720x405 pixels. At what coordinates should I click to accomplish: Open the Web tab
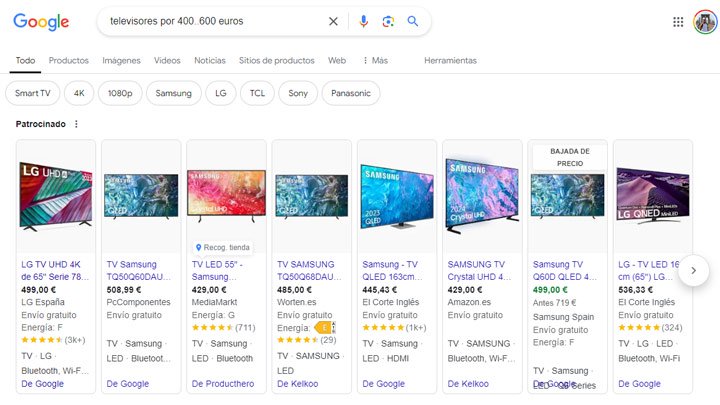pyautogui.click(x=337, y=61)
